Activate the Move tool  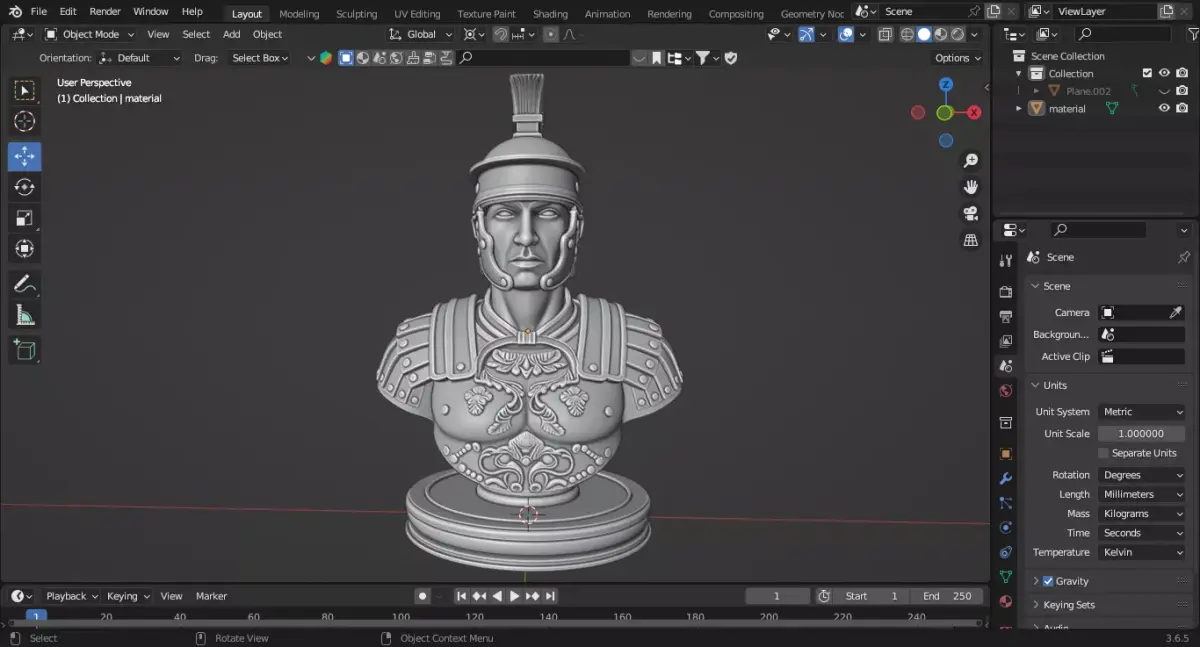[x=25, y=156]
